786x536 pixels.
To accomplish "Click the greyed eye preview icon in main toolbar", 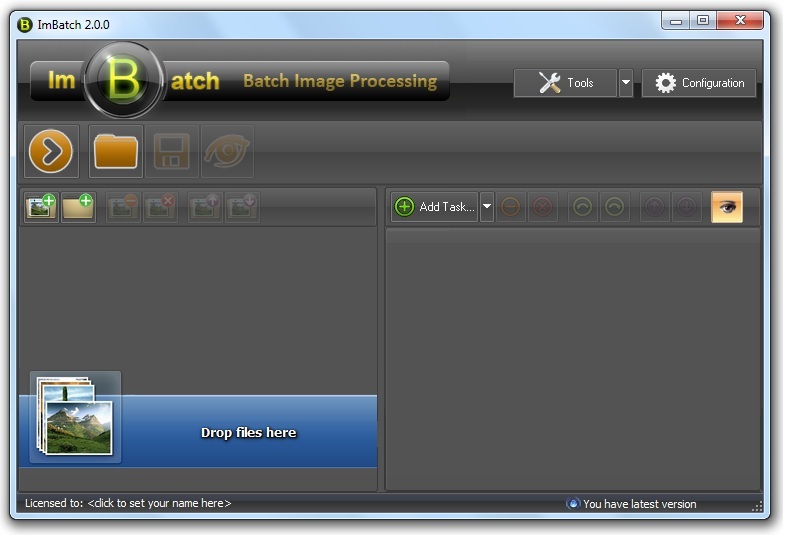I will 227,151.
